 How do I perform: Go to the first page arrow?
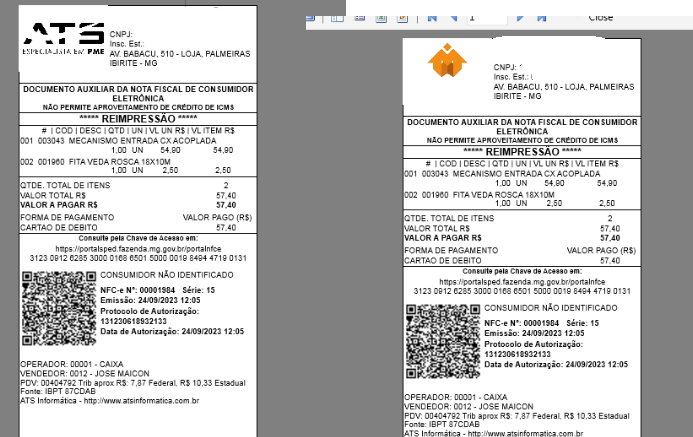click(432, 18)
